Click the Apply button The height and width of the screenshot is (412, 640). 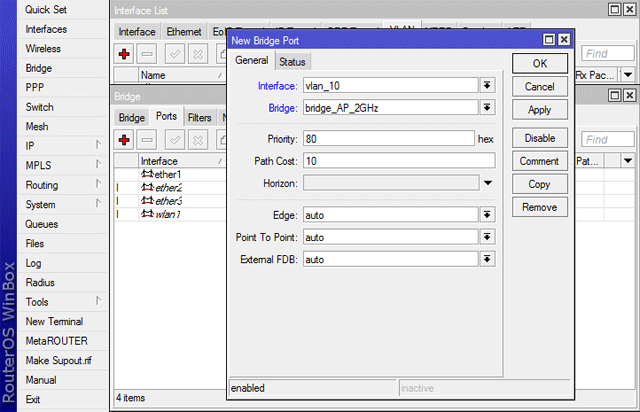point(540,110)
